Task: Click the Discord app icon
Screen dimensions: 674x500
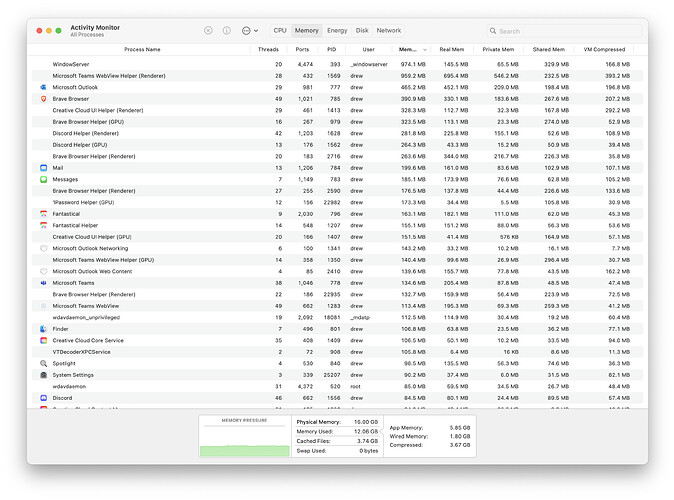Action: [43, 398]
